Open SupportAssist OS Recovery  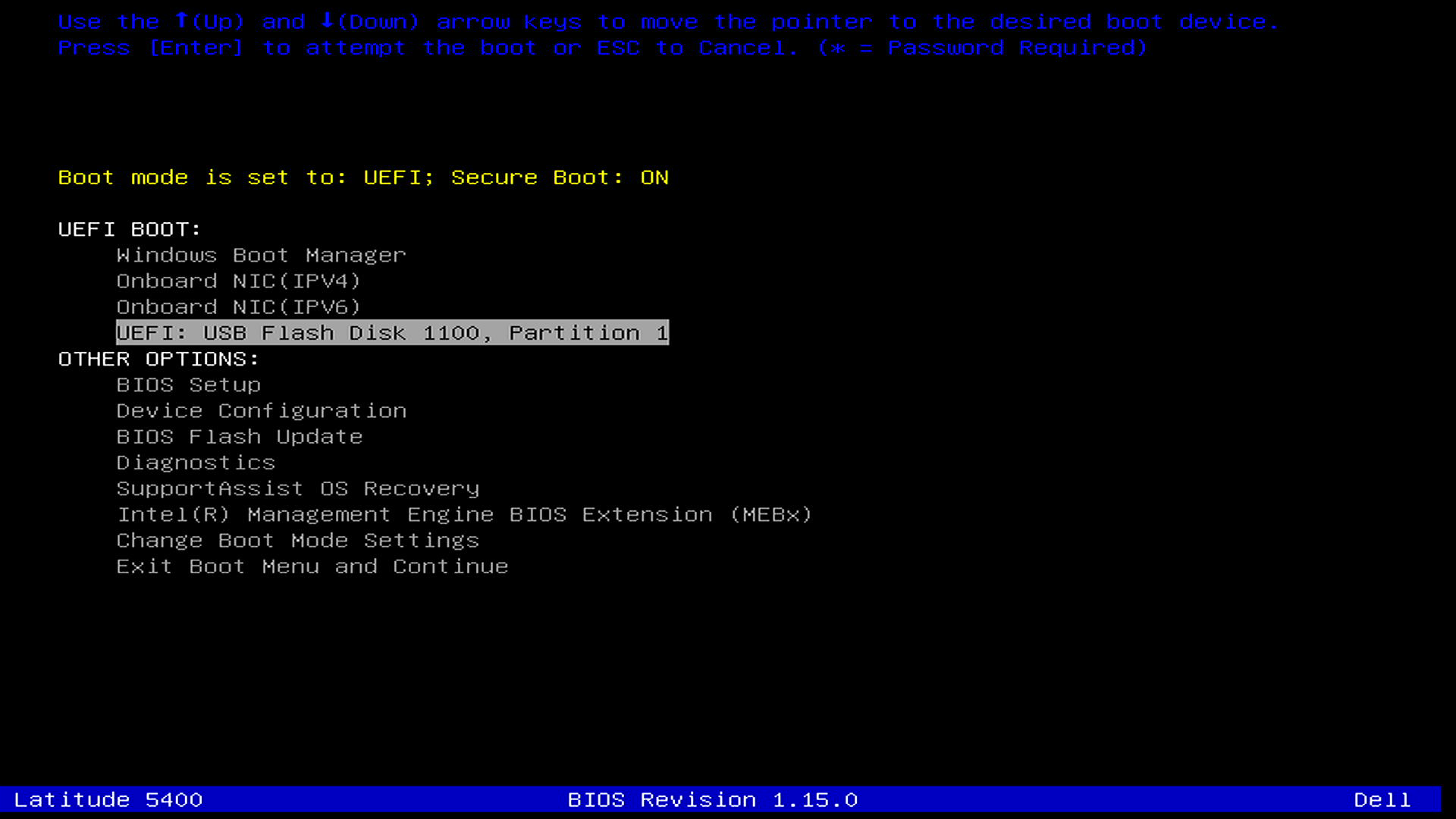point(298,488)
